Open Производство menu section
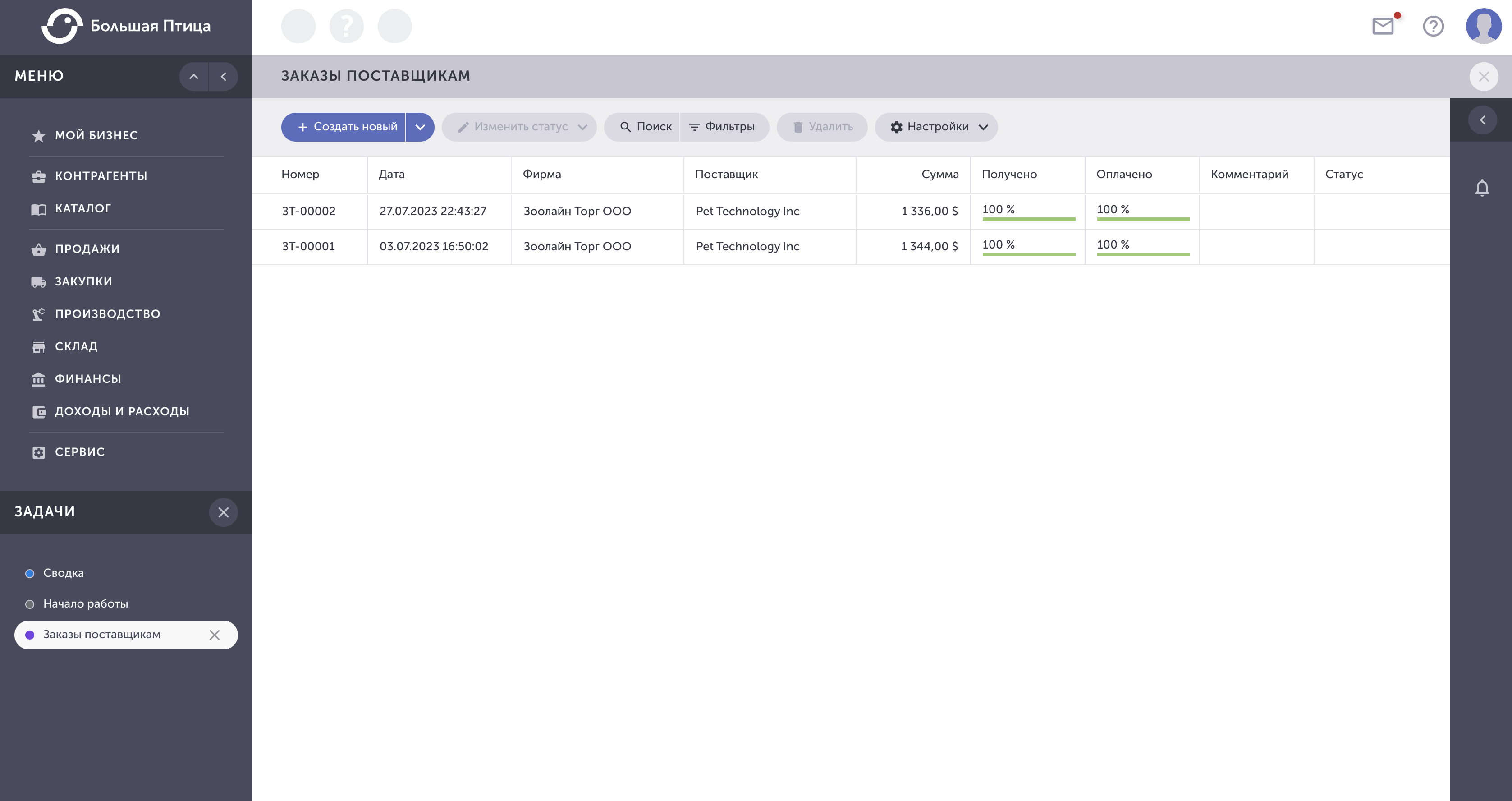 coord(107,314)
